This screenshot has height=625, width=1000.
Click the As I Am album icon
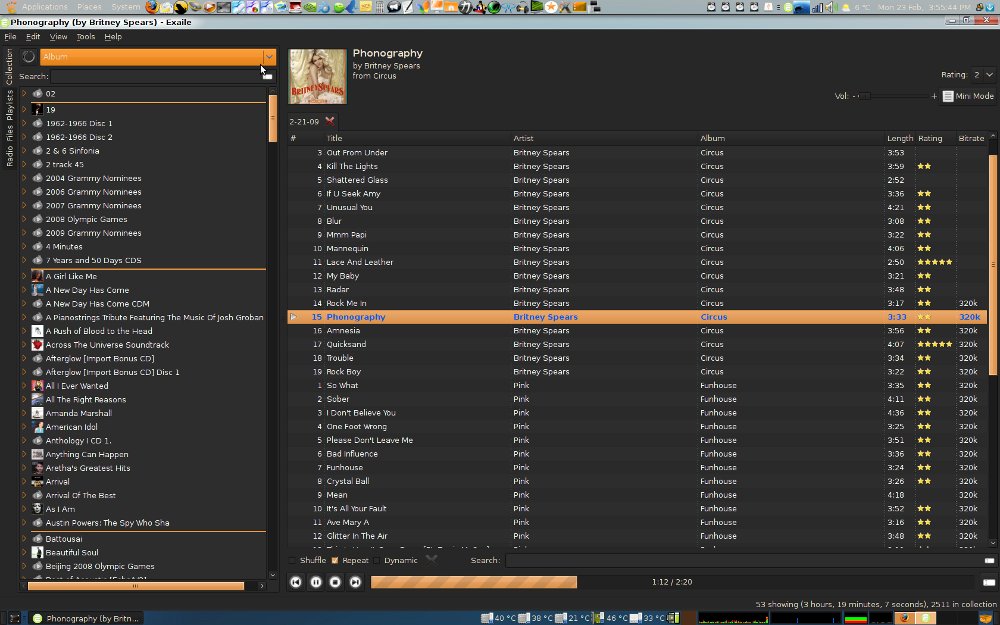[x=37, y=509]
